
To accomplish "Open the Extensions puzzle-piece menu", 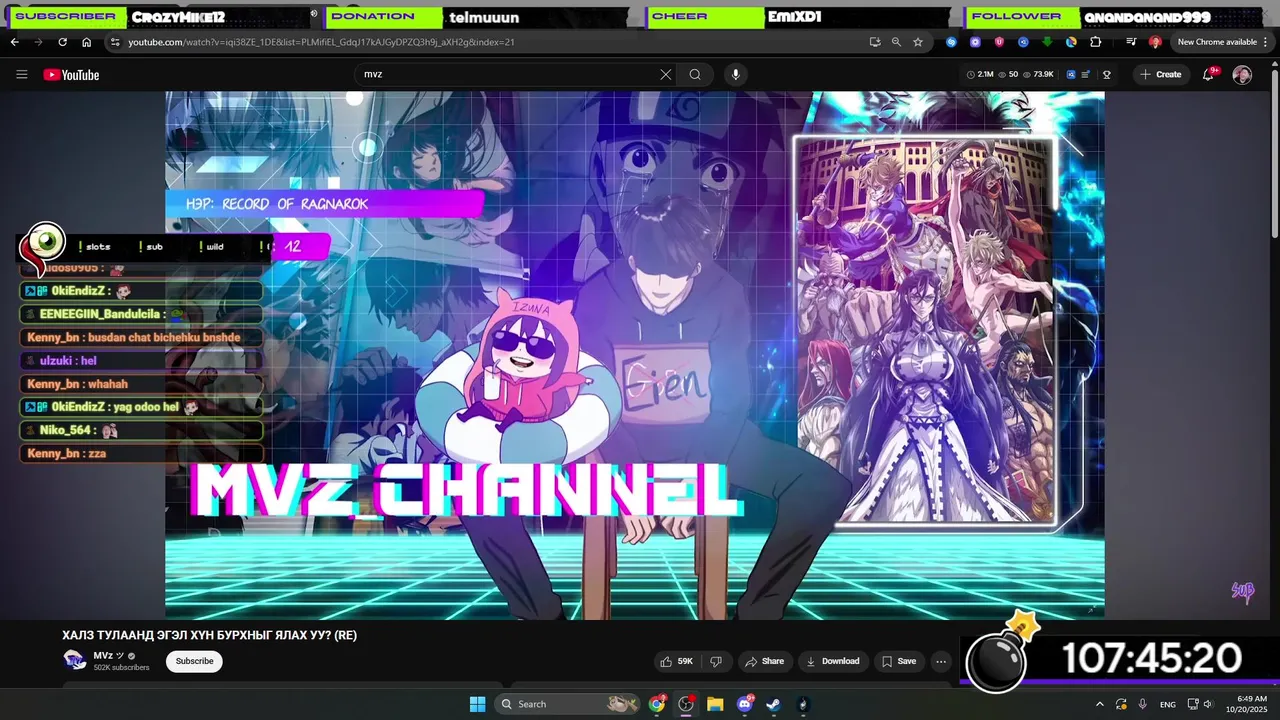I will [x=1095, y=42].
